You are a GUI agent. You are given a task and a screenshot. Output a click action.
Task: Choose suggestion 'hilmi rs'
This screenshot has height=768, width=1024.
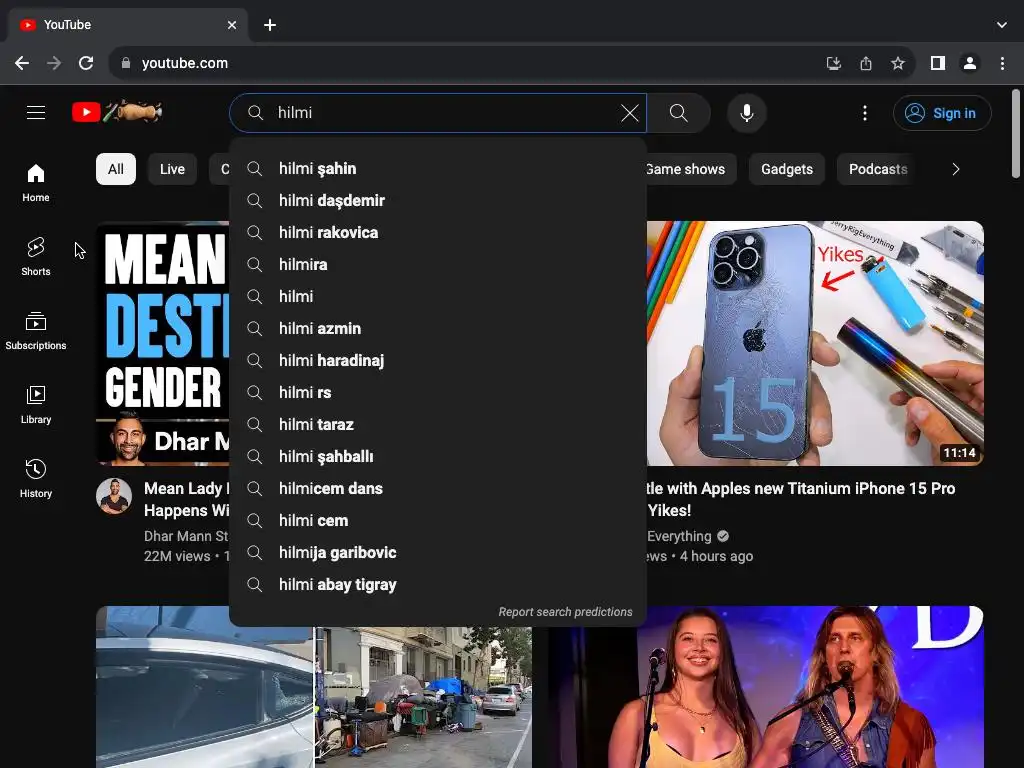pos(438,392)
